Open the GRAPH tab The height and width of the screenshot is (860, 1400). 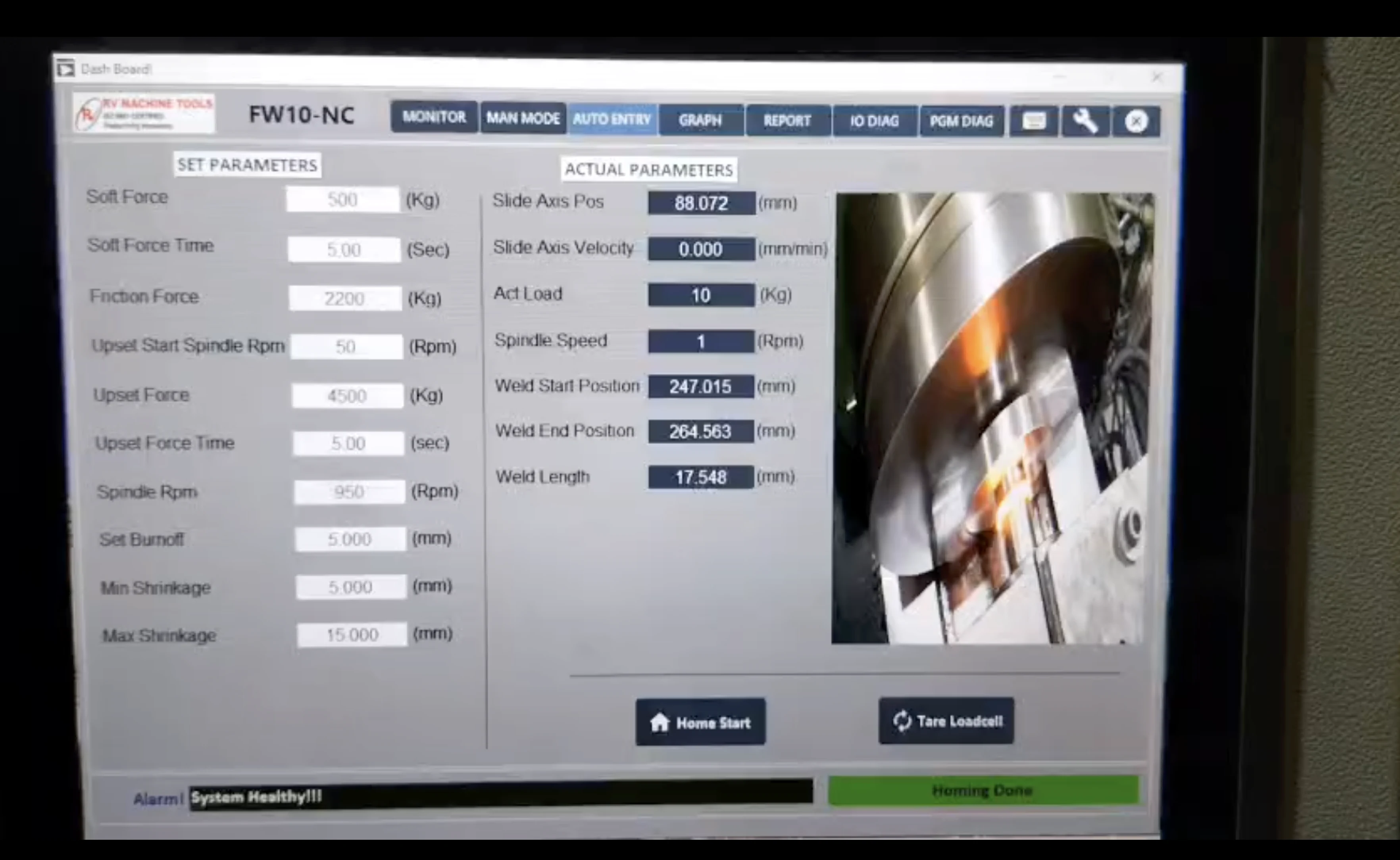(700, 120)
